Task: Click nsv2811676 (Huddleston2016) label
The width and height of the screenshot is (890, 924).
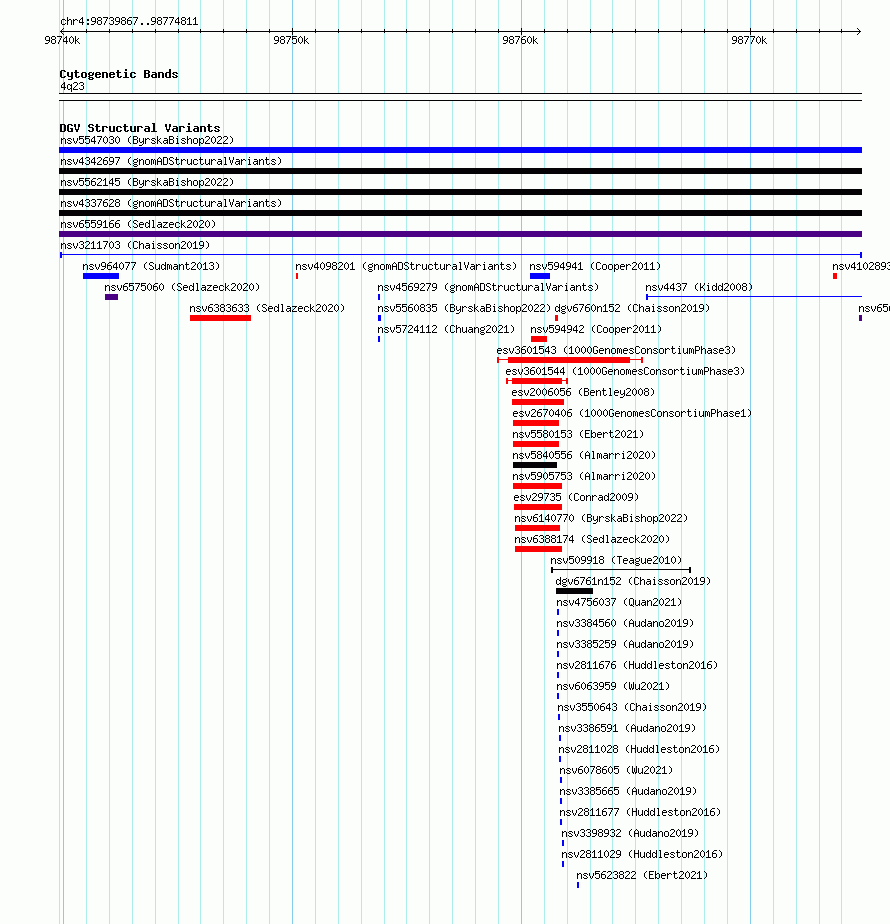Action: click(x=637, y=665)
